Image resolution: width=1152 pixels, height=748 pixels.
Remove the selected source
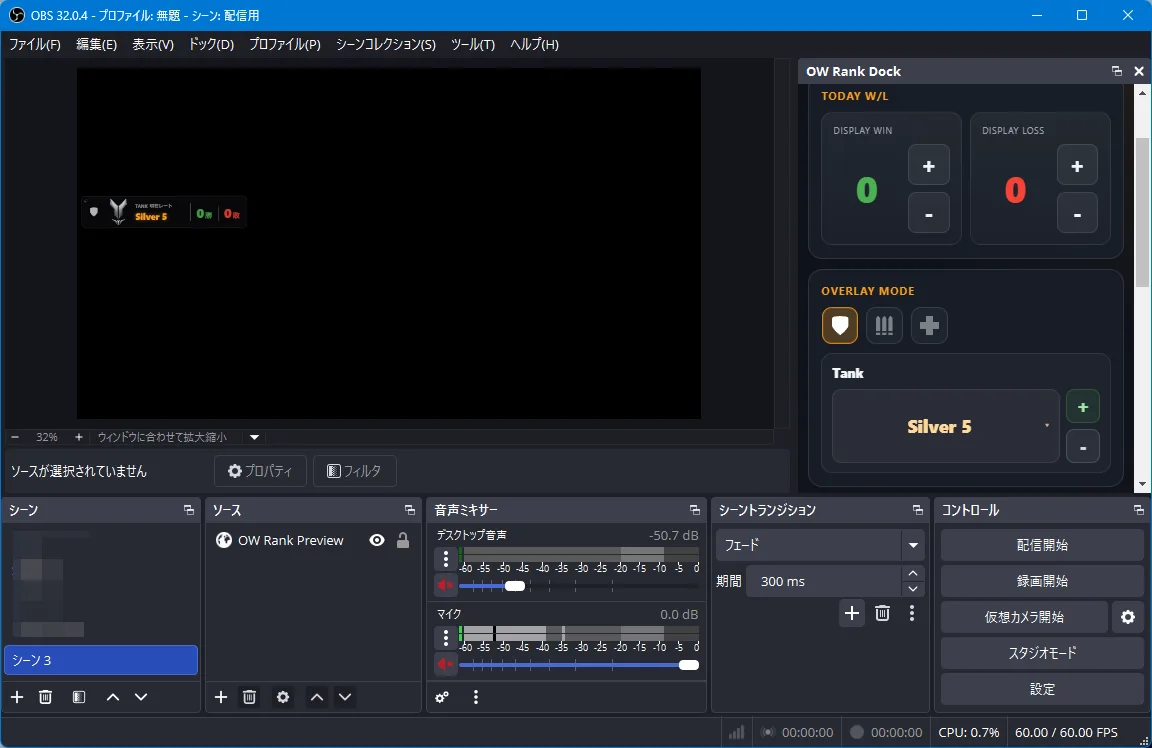[249, 697]
